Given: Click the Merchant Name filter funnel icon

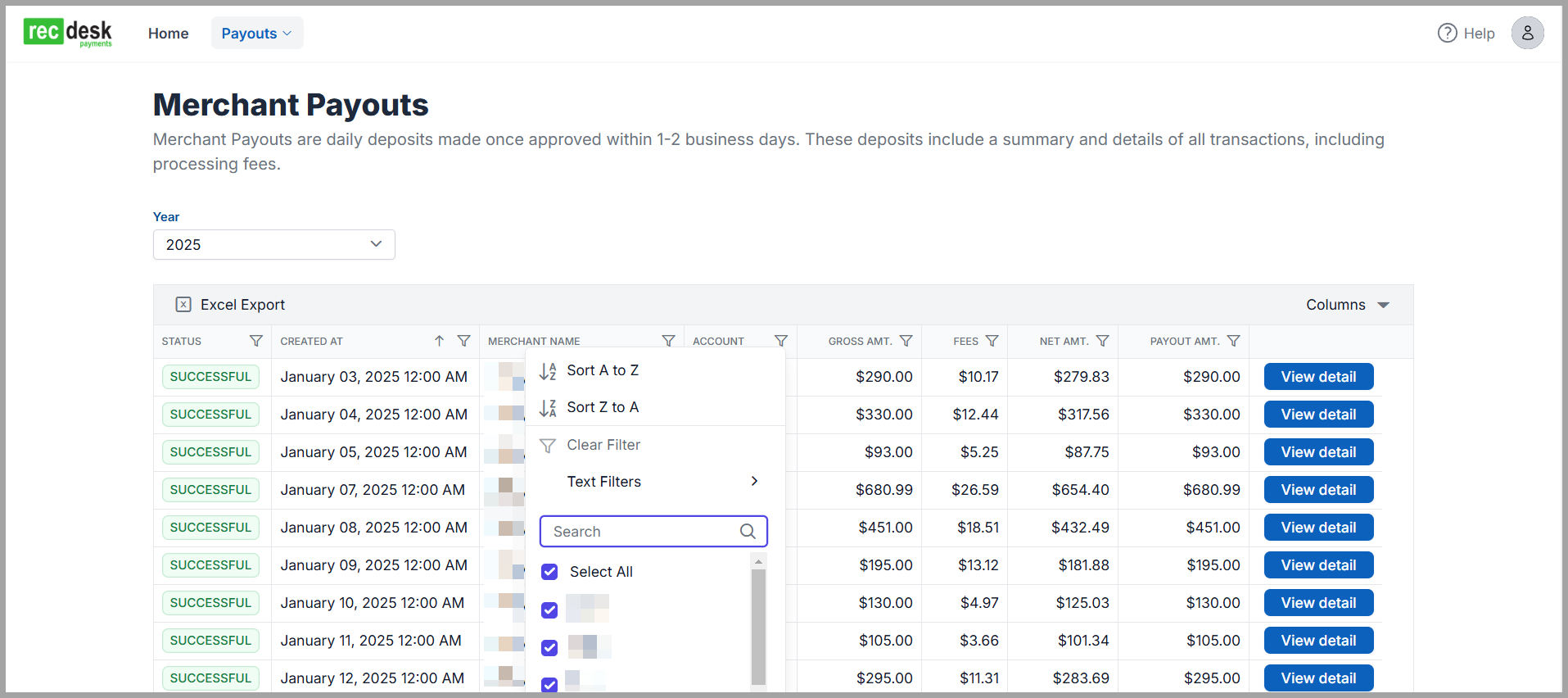Looking at the screenshot, I should (x=668, y=341).
